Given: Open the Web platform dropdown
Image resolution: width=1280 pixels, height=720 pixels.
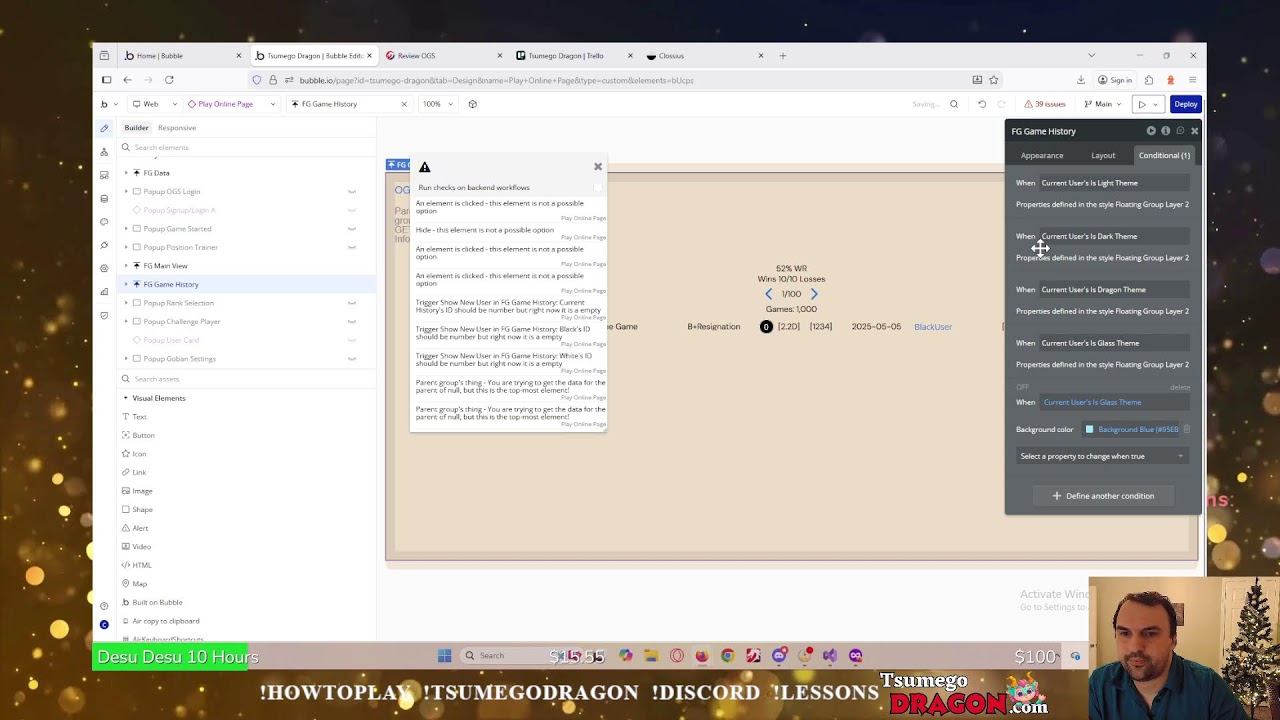Looking at the screenshot, I should pos(155,104).
